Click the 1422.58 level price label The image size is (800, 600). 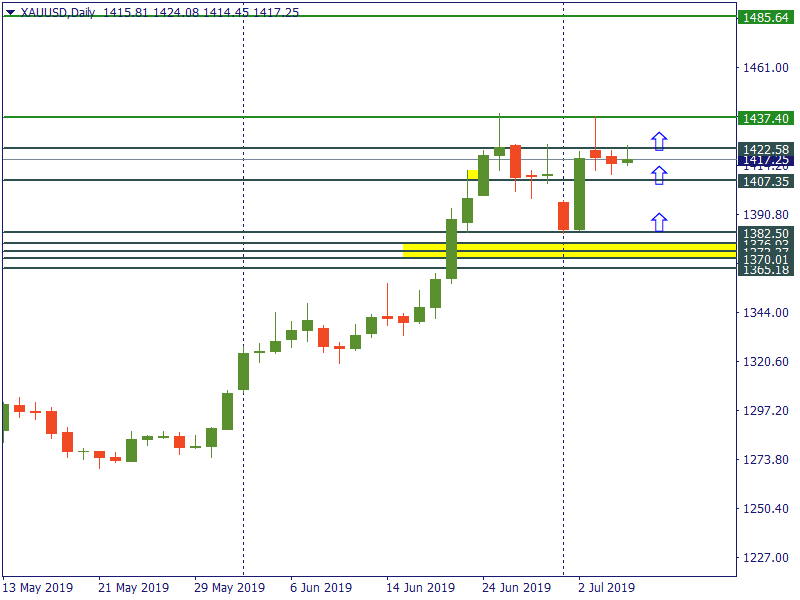[765, 149]
